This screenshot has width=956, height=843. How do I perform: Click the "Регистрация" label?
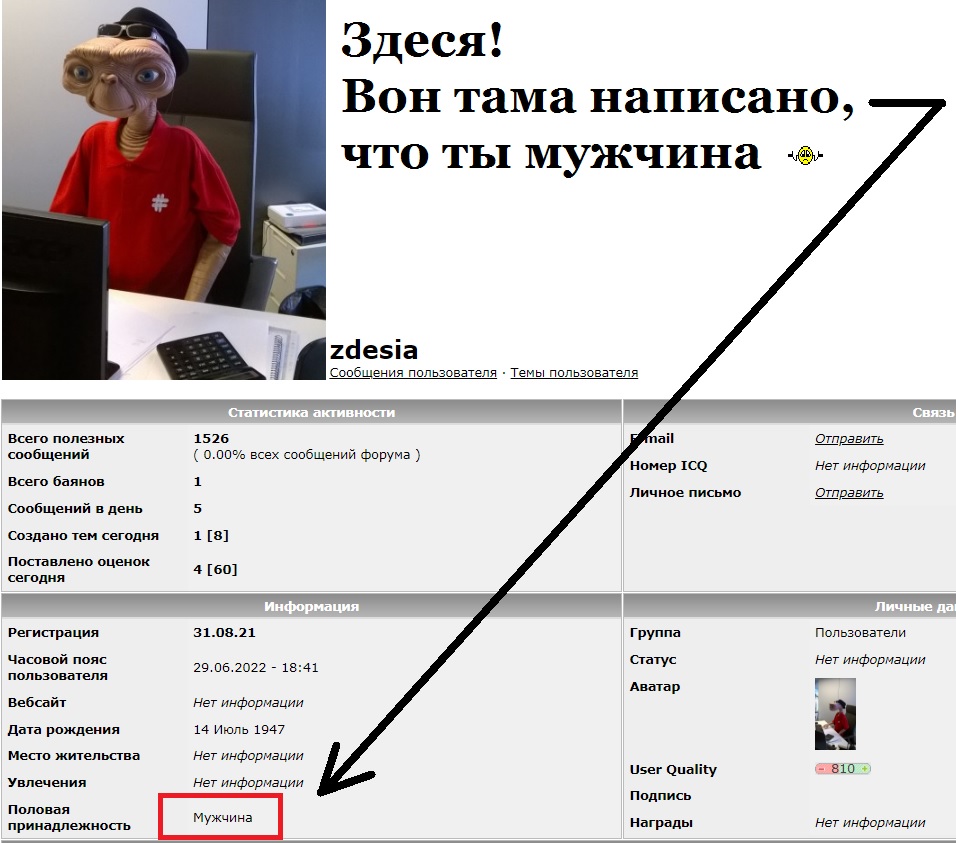(x=53, y=633)
